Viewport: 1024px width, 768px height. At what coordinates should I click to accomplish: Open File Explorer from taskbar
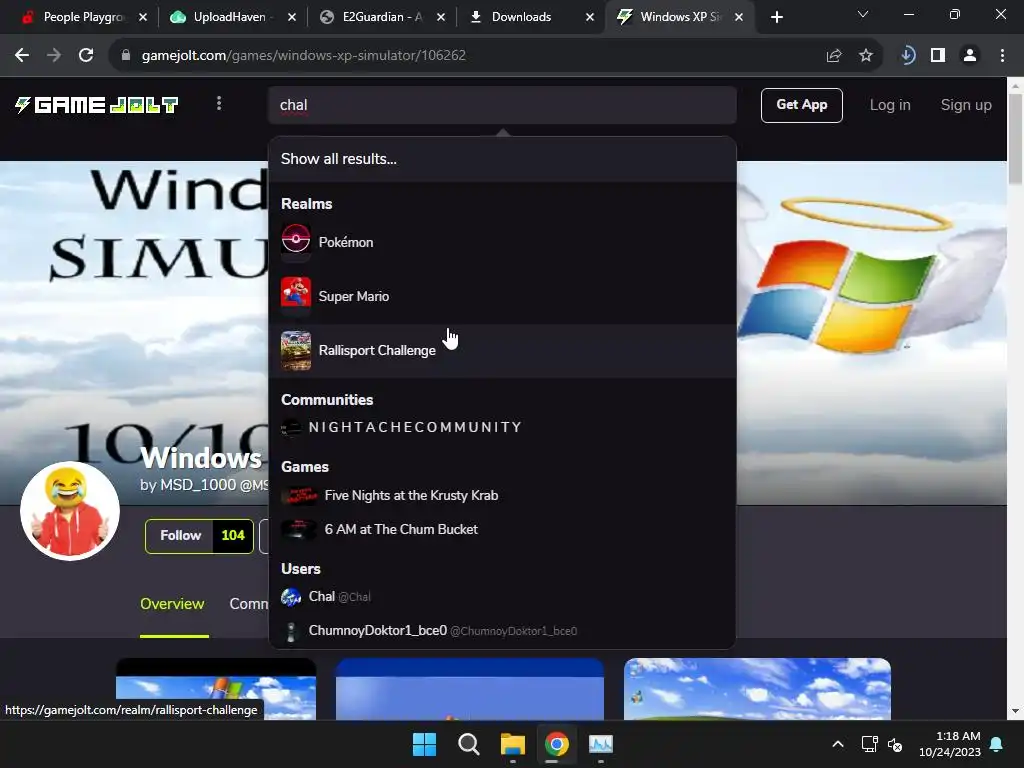click(513, 744)
